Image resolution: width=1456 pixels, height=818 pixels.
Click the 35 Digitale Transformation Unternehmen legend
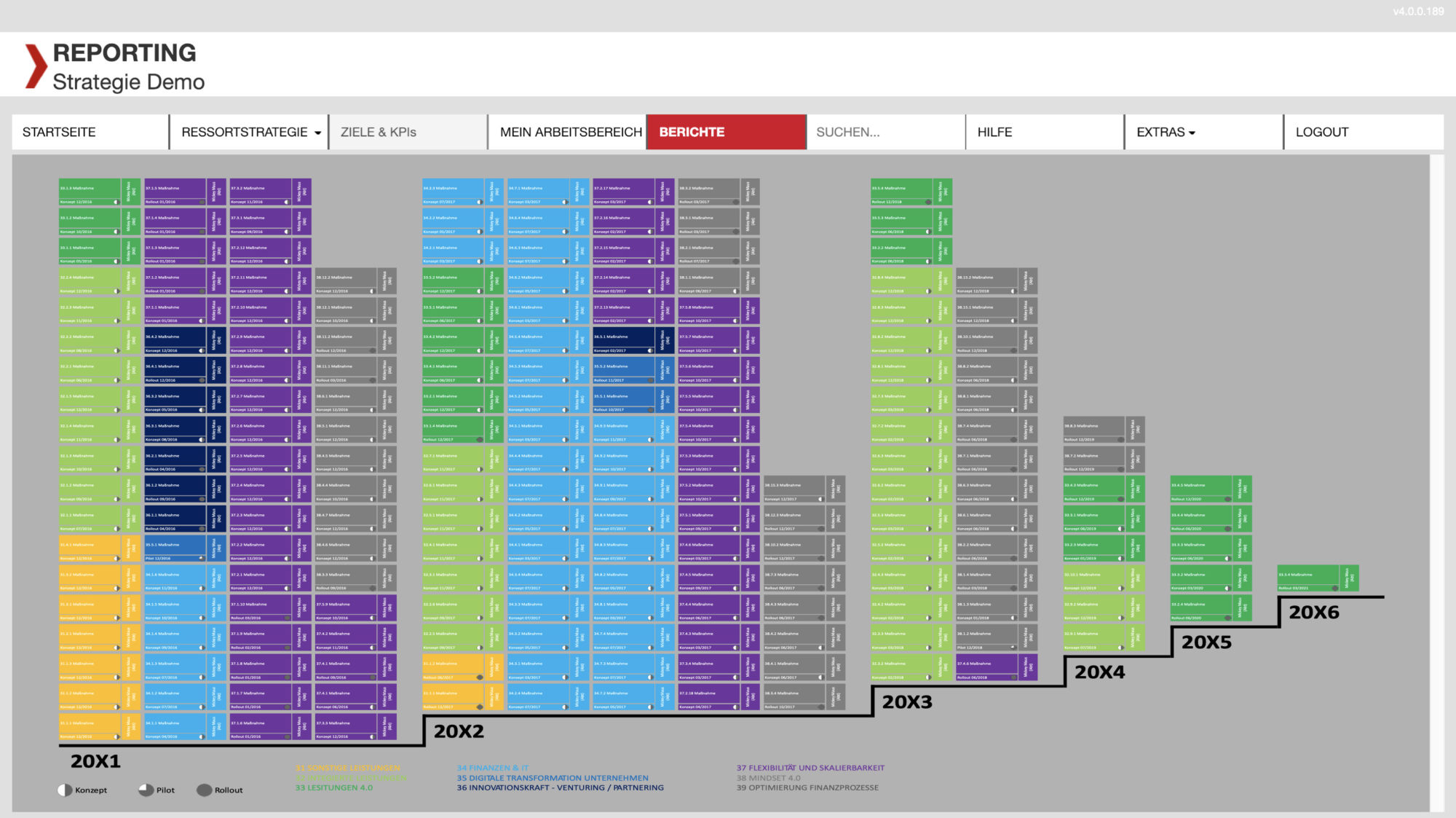click(553, 778)
